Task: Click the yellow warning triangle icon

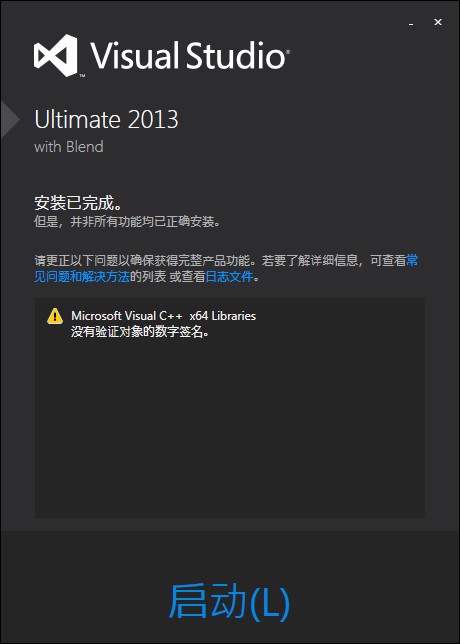Action: point(55,316)
